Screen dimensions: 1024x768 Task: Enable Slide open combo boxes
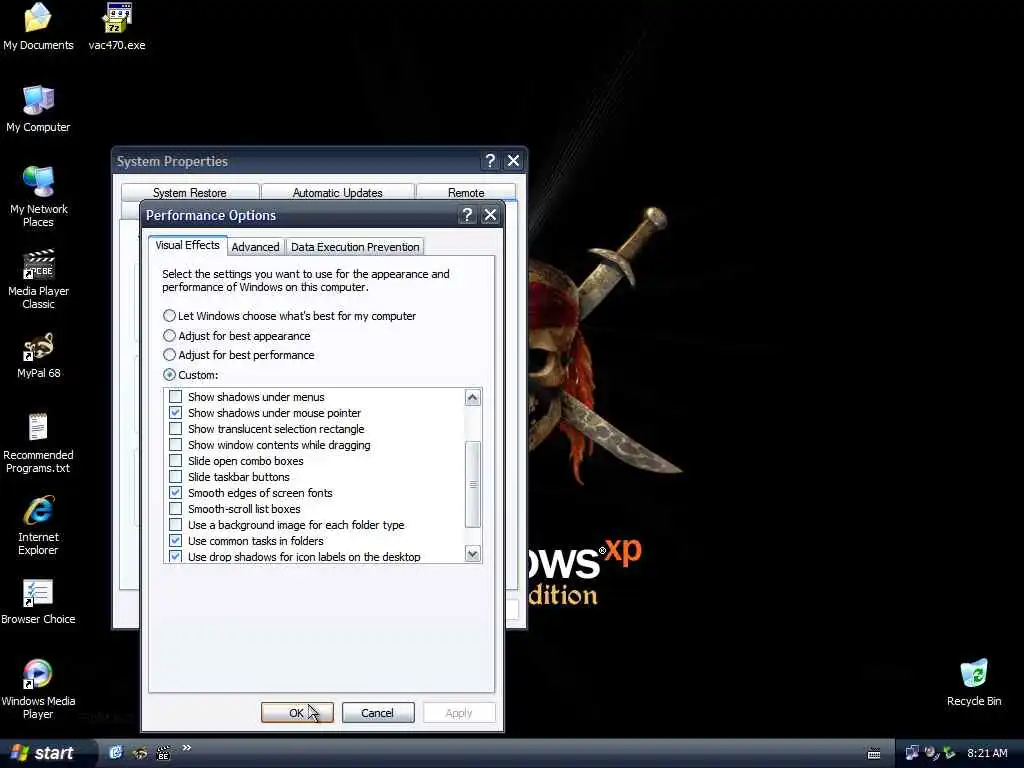pyautogui.click(x=175, y=460)
